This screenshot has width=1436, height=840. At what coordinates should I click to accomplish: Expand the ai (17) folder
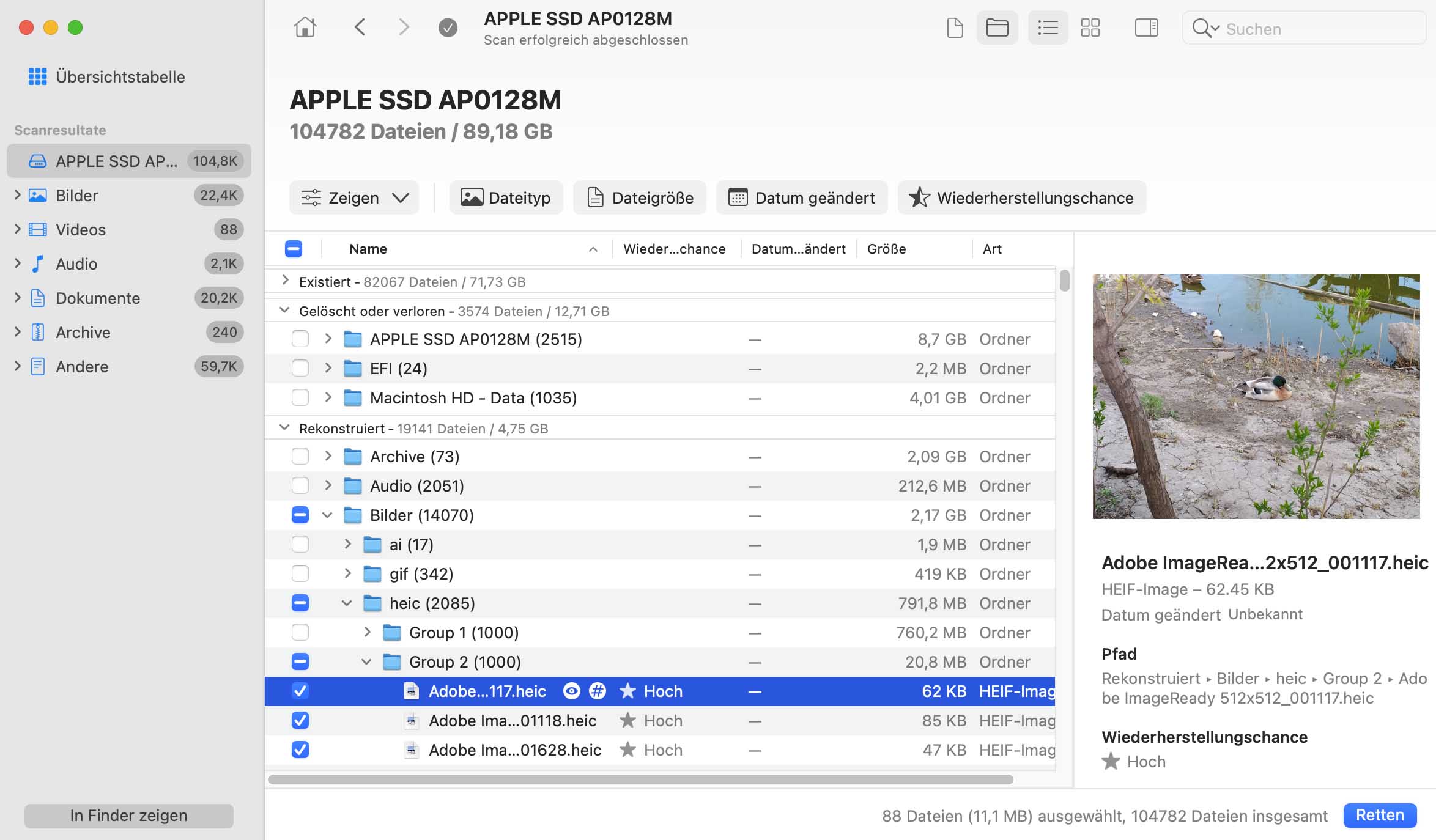click(x=348, y=544)
